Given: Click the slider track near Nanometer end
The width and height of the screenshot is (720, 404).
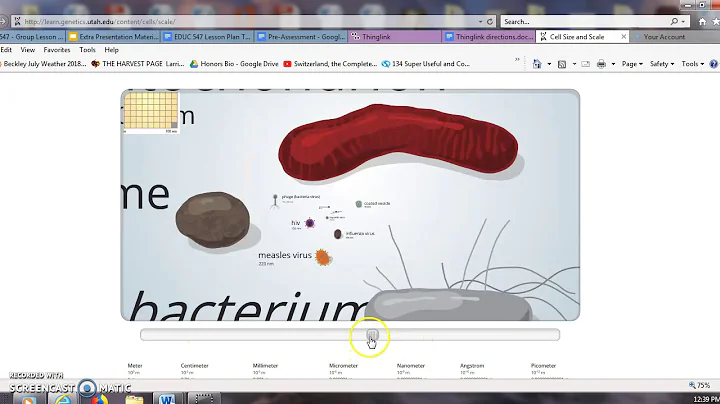Looking at the screenshot, I should [x=411, y=335].
